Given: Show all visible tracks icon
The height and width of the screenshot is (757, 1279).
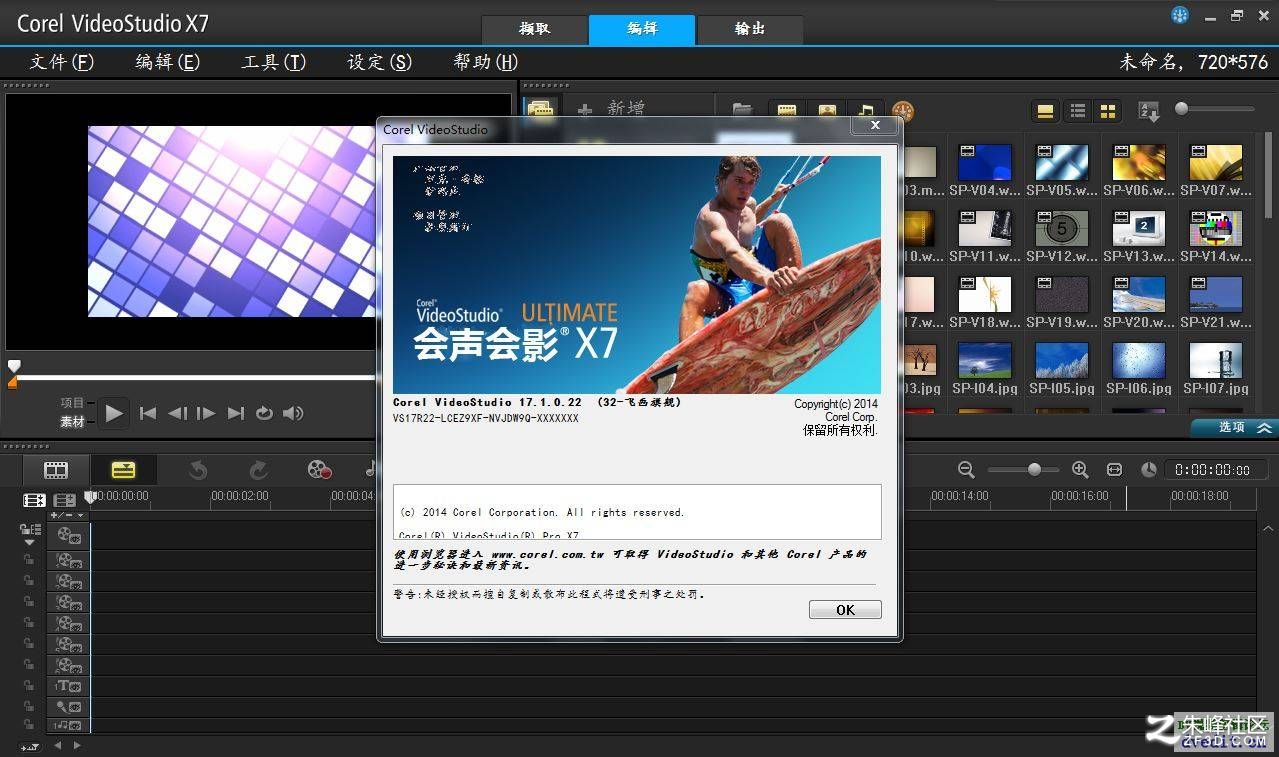Looking at the screenshot, I should [34, 500].
